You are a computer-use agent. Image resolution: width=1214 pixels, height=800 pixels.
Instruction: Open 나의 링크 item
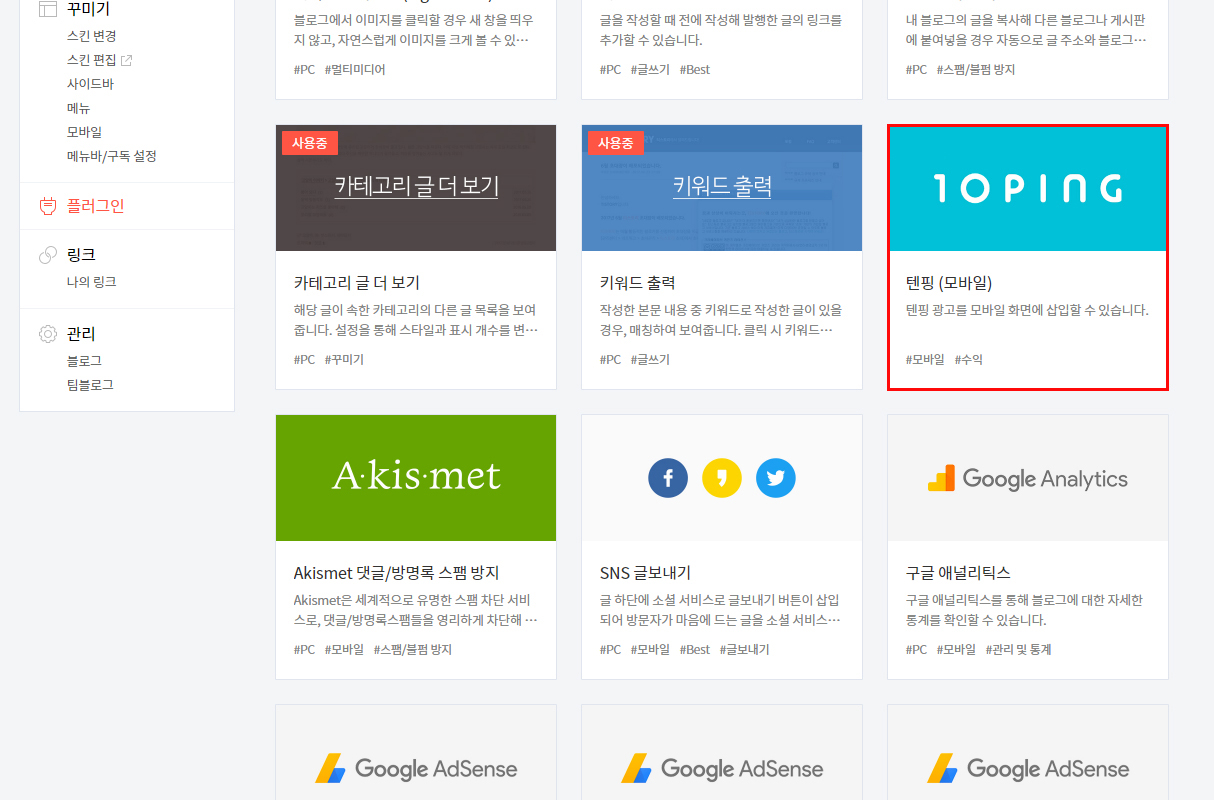click(x=92, y=282)
